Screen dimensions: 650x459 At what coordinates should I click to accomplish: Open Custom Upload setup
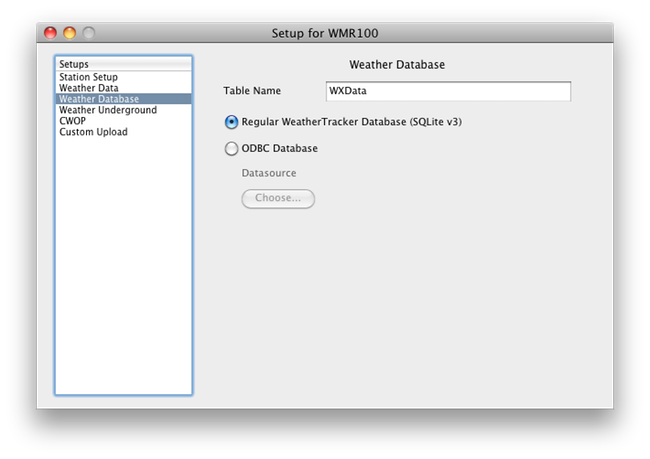pos(124,132)
